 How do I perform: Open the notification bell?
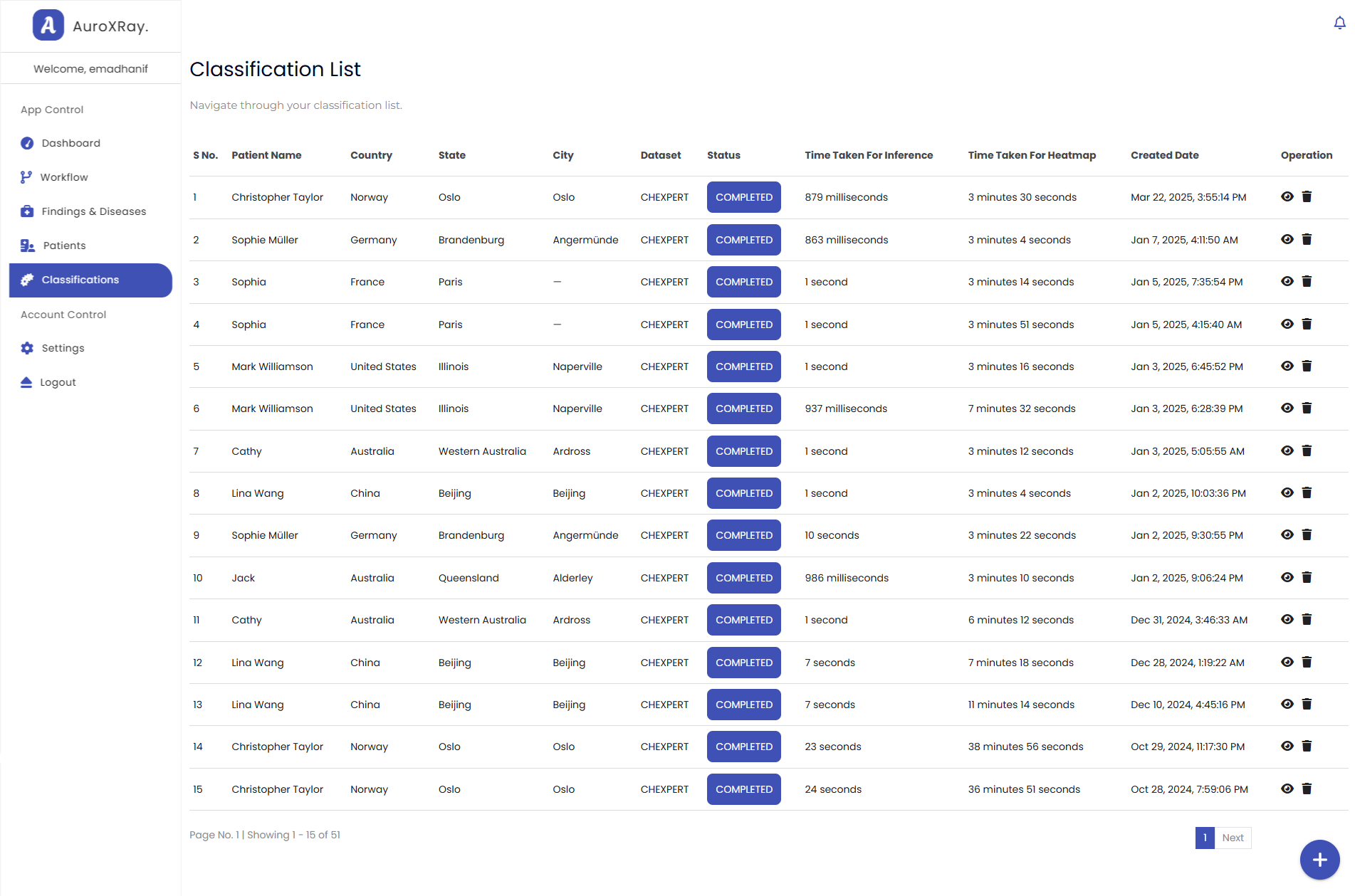[x=1338, y=23]
